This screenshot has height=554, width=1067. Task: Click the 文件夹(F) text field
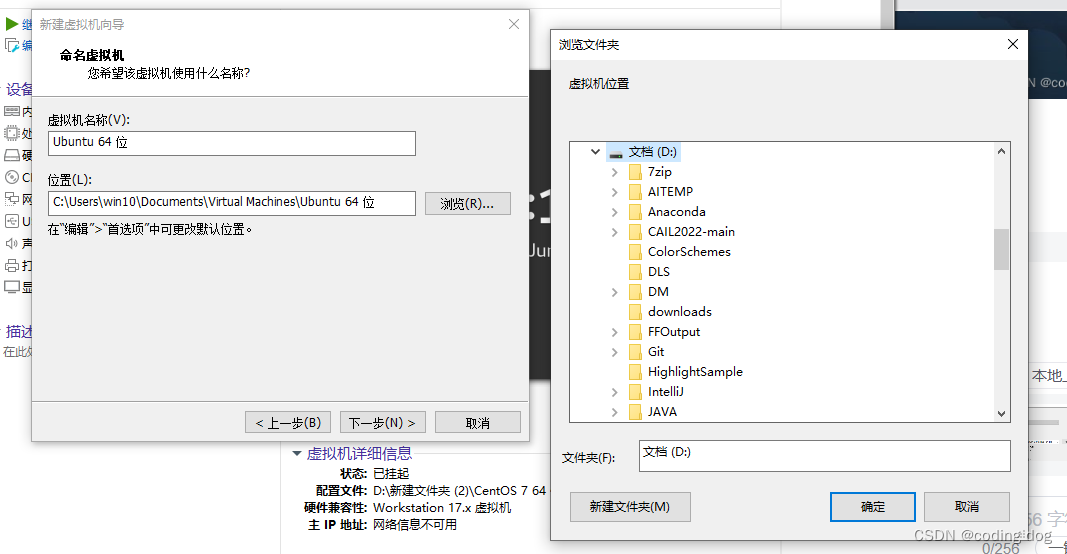click(x=824, y=456)
